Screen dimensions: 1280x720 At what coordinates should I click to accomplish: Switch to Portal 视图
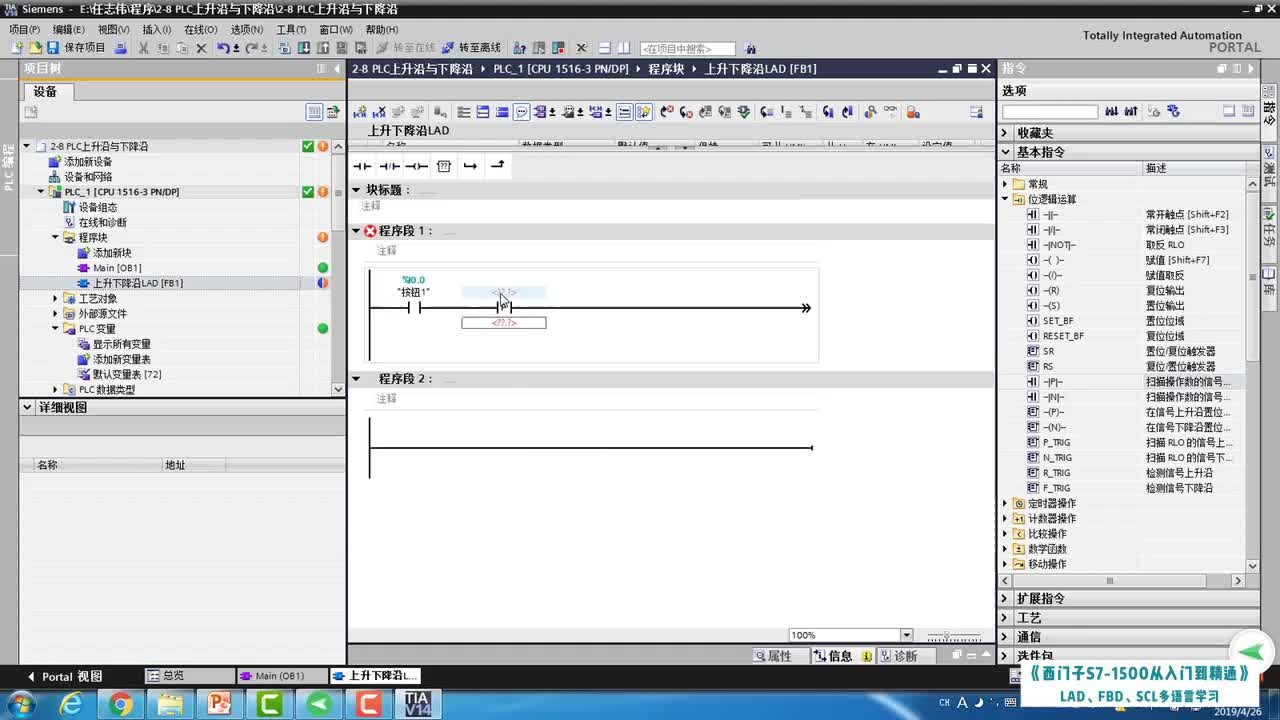coord(66,676)
